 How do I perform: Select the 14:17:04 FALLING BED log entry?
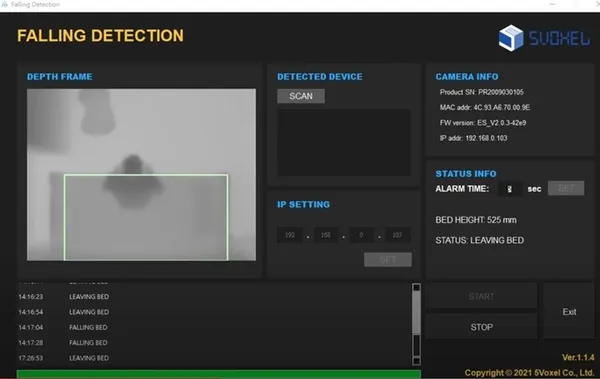(63, 327)
